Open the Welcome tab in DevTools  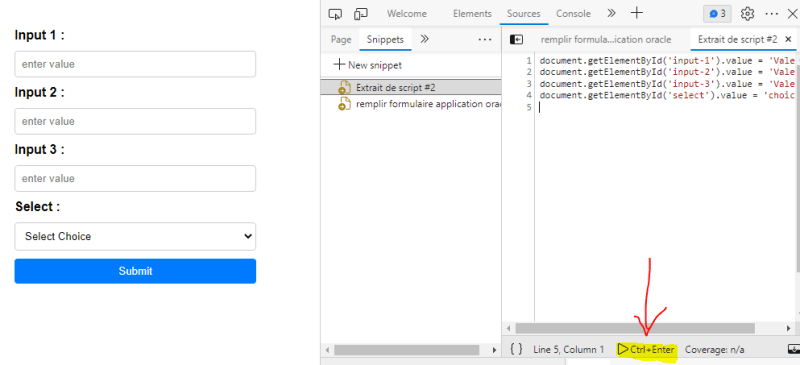click(x=407, y=14)
